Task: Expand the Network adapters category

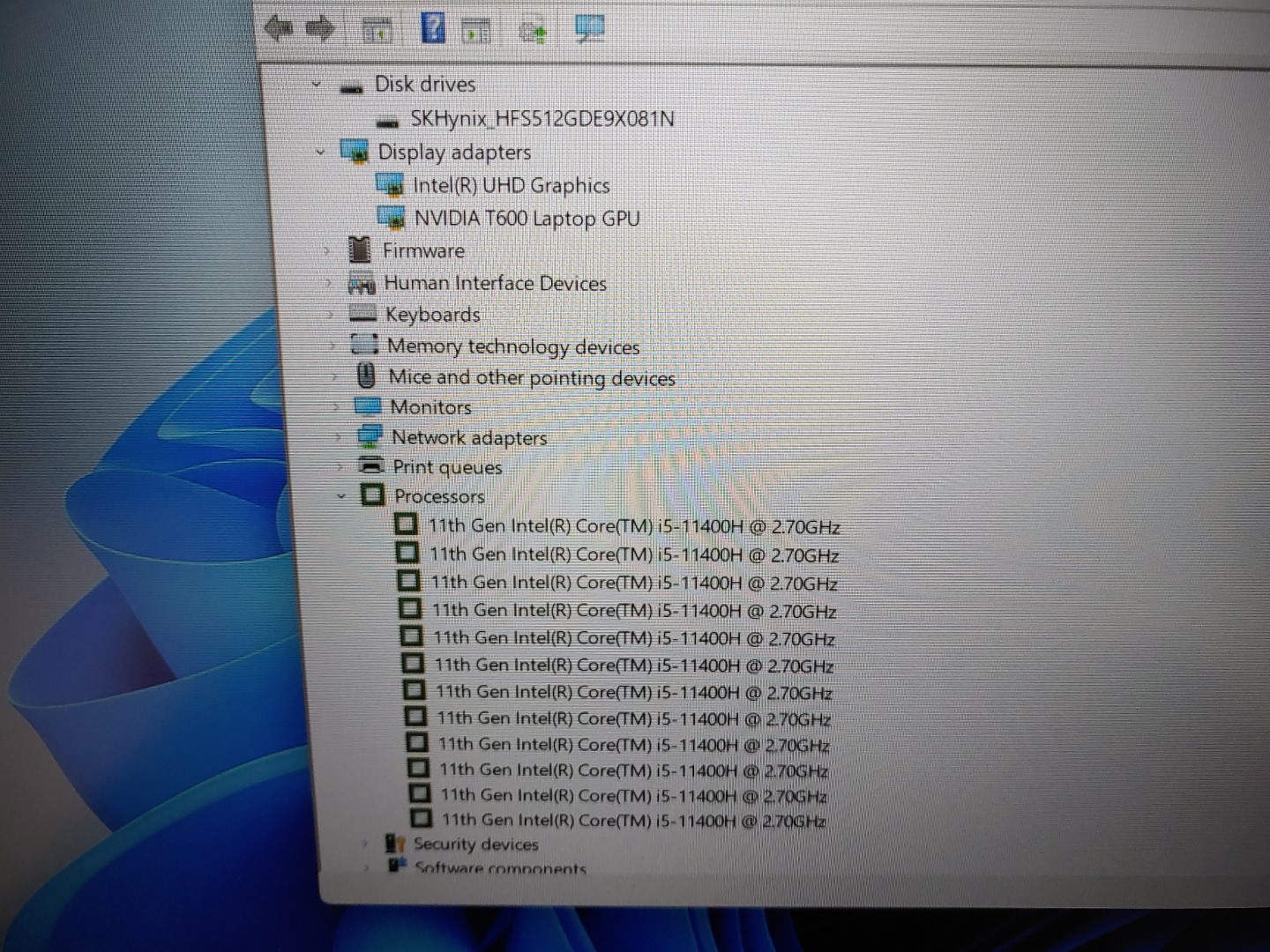Action: coord(338,437)
